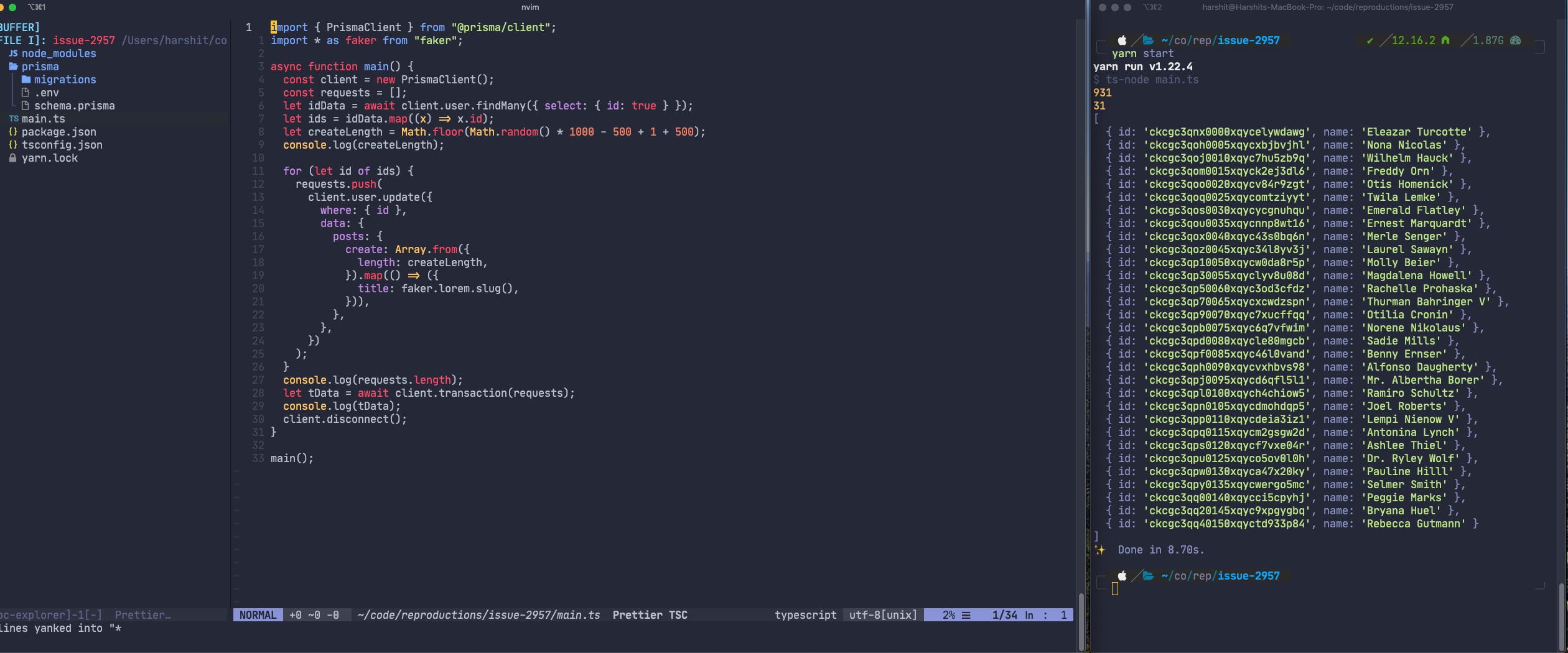Click the green checkmark in the terminal prompt
This screenshot has height=653, width=1568.
[1370, 40]
